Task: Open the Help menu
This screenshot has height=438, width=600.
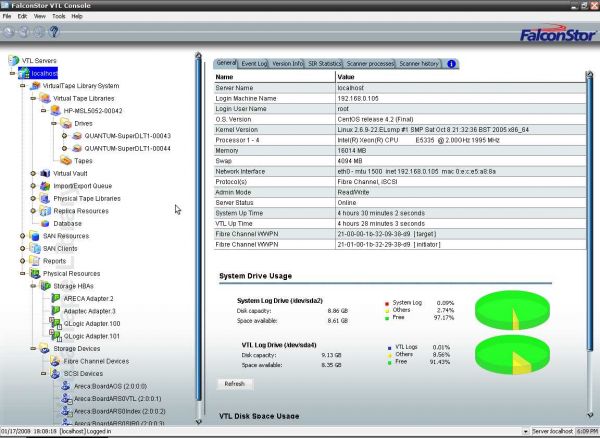Action: 77,16
